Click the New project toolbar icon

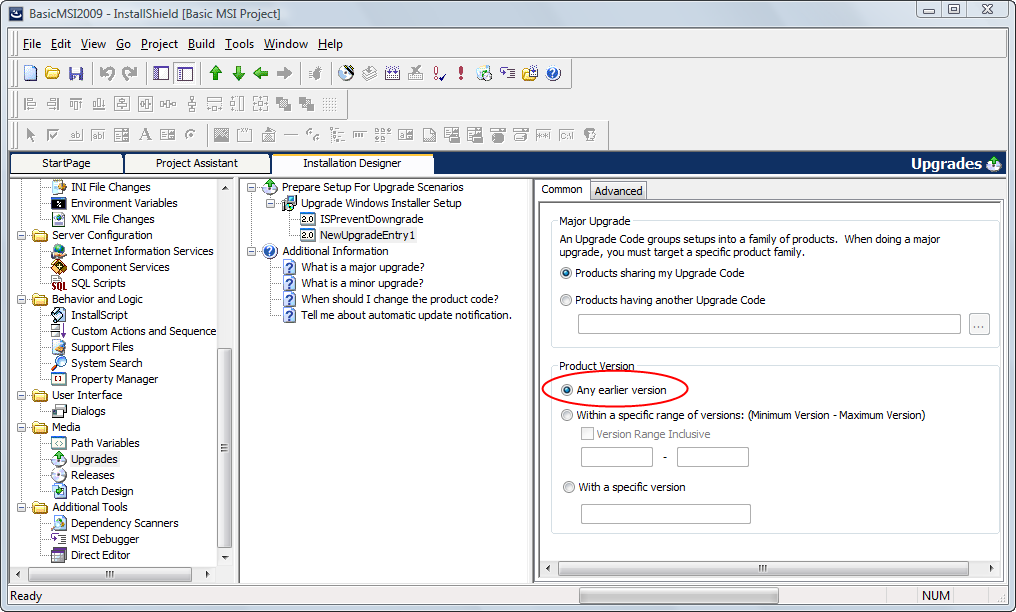[30, 73]
